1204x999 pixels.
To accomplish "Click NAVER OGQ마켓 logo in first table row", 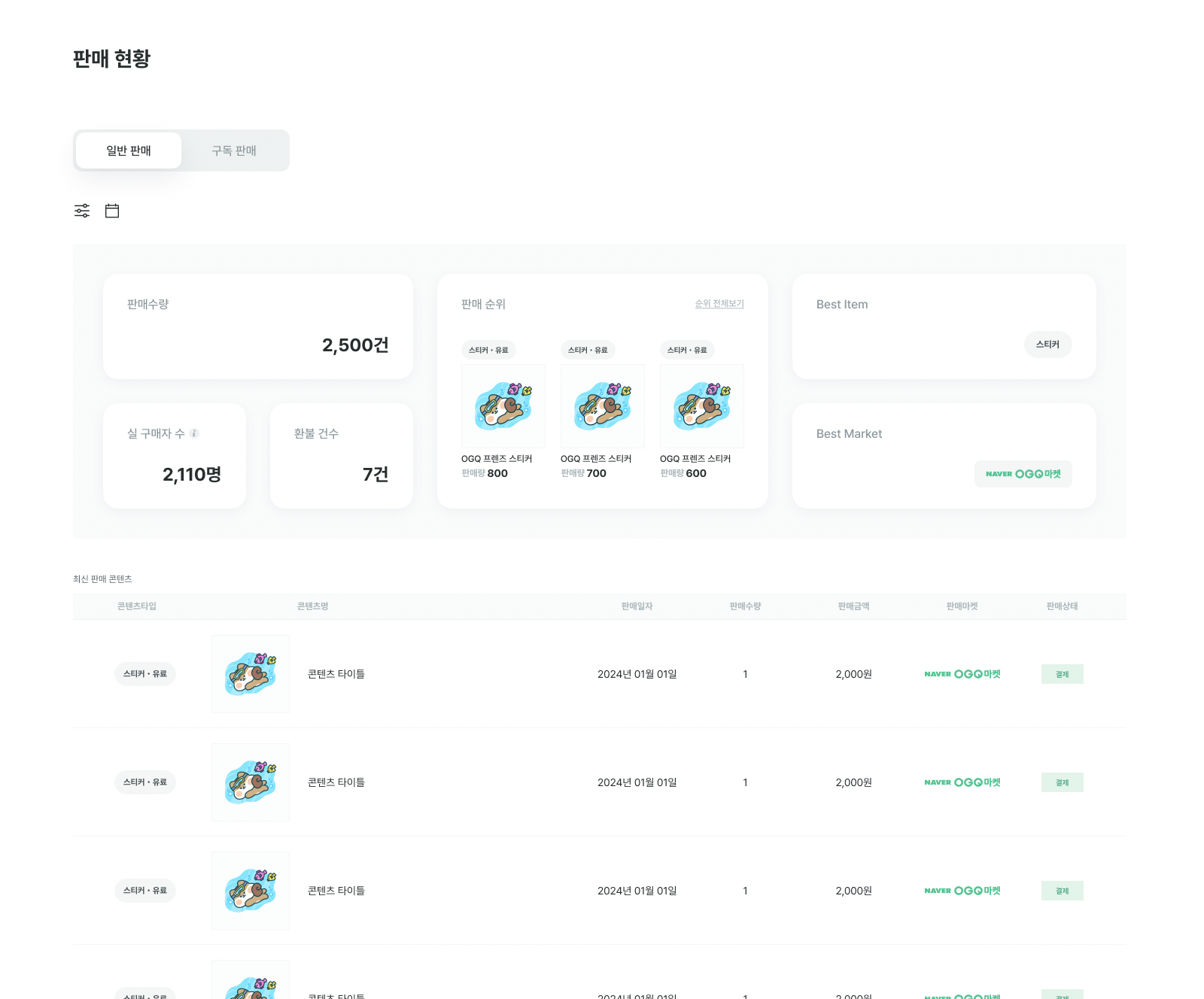I will [962, 674].
